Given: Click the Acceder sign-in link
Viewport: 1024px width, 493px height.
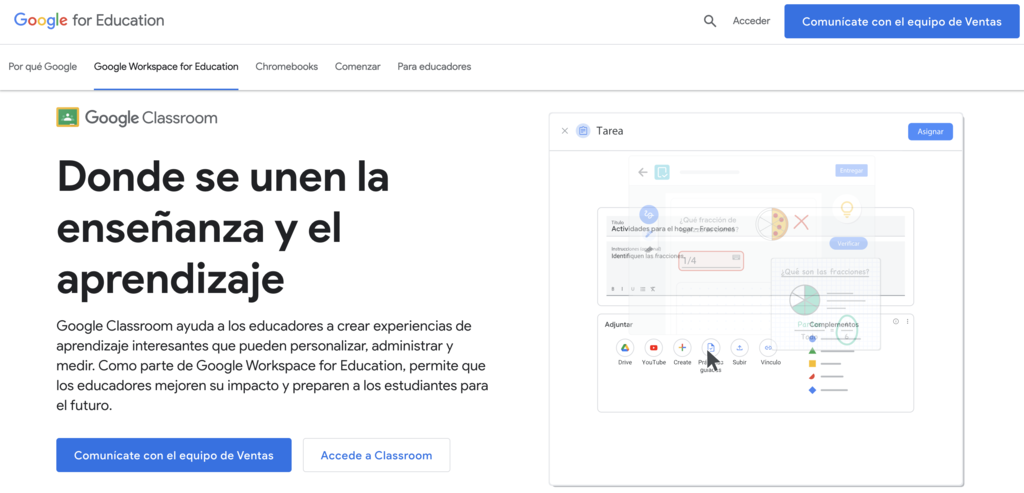Looking at the screenshot, I should tap(751, 22).
